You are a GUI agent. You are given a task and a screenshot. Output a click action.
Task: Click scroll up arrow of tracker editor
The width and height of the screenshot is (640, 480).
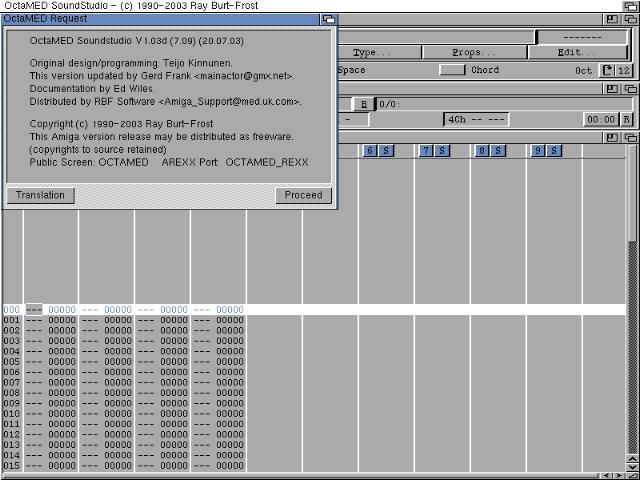(x=633, y=459)
